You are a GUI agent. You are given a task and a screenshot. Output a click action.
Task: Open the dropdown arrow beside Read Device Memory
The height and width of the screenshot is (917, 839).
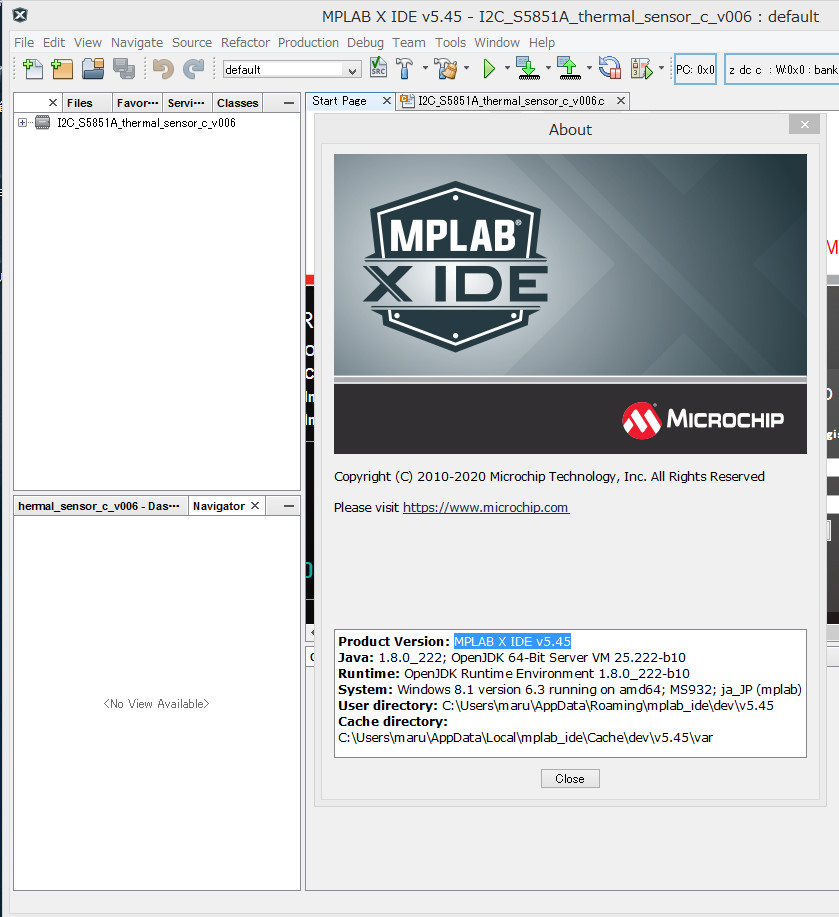589,68
